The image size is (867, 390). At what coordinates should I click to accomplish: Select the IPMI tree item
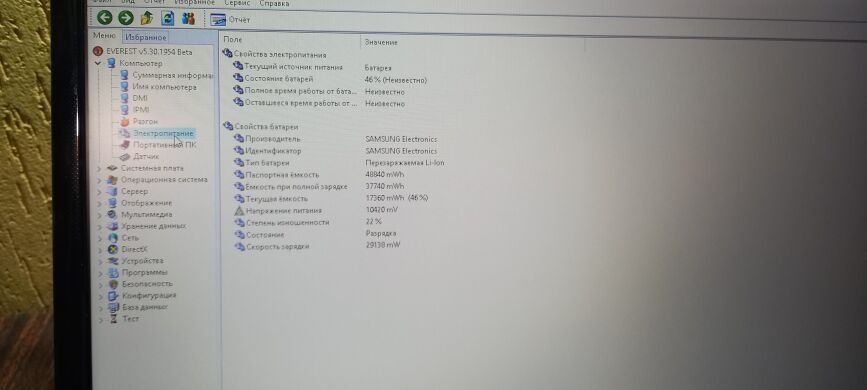pos(141,110)
